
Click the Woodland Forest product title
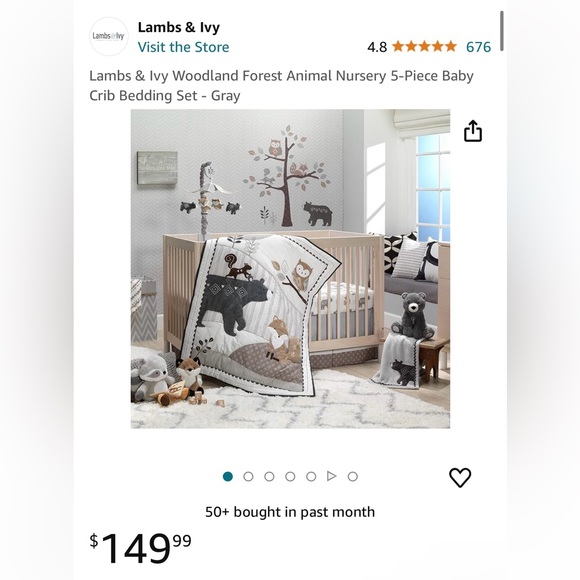[x=281, y=85]
